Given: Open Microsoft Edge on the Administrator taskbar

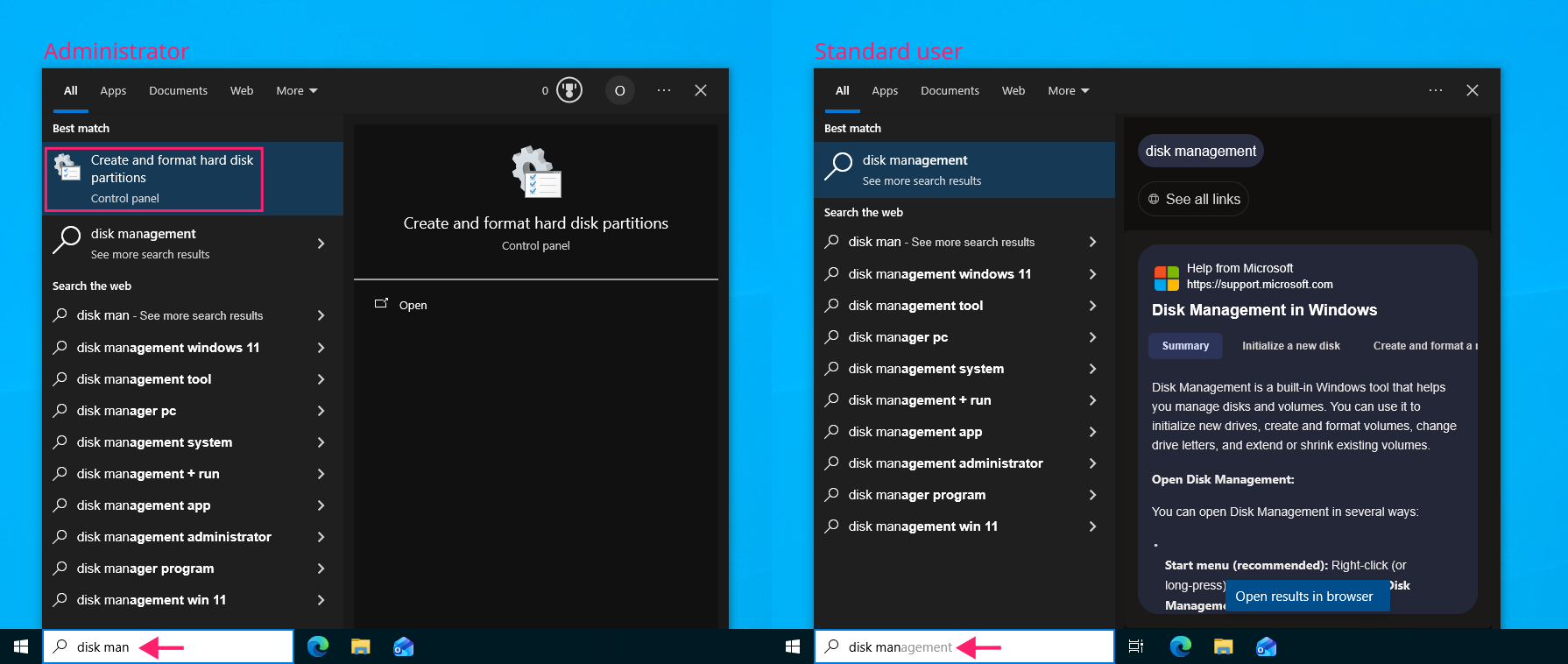Looking at the screenshot, I should 318,646.
